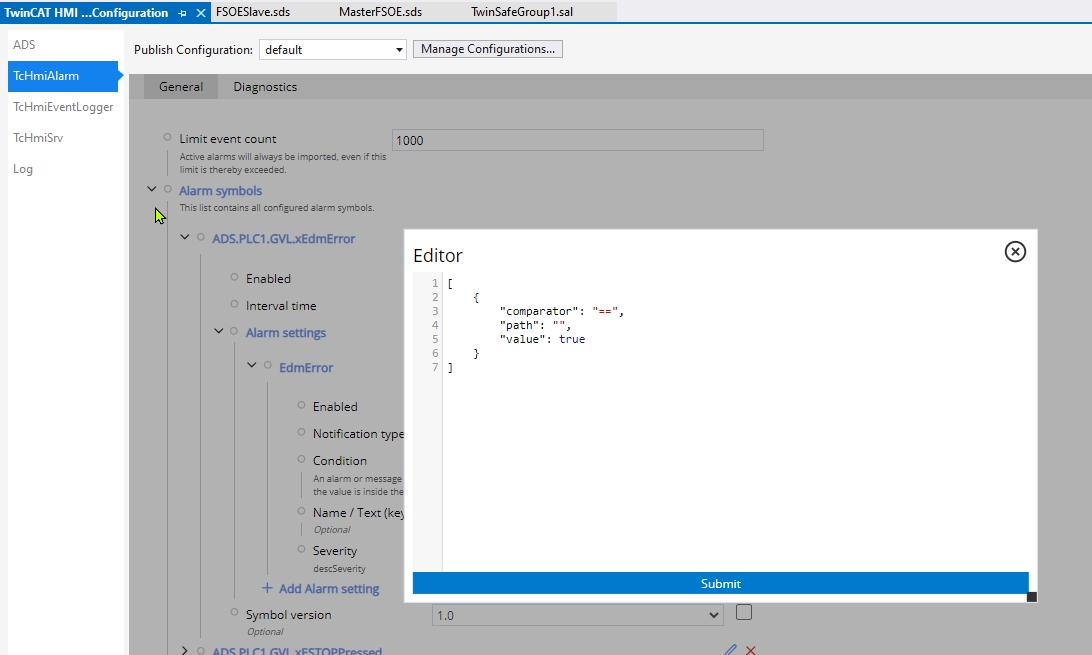1092x655 pixels.
Task: Click the circle marker beside Symbol version
Action: (235, 613)
